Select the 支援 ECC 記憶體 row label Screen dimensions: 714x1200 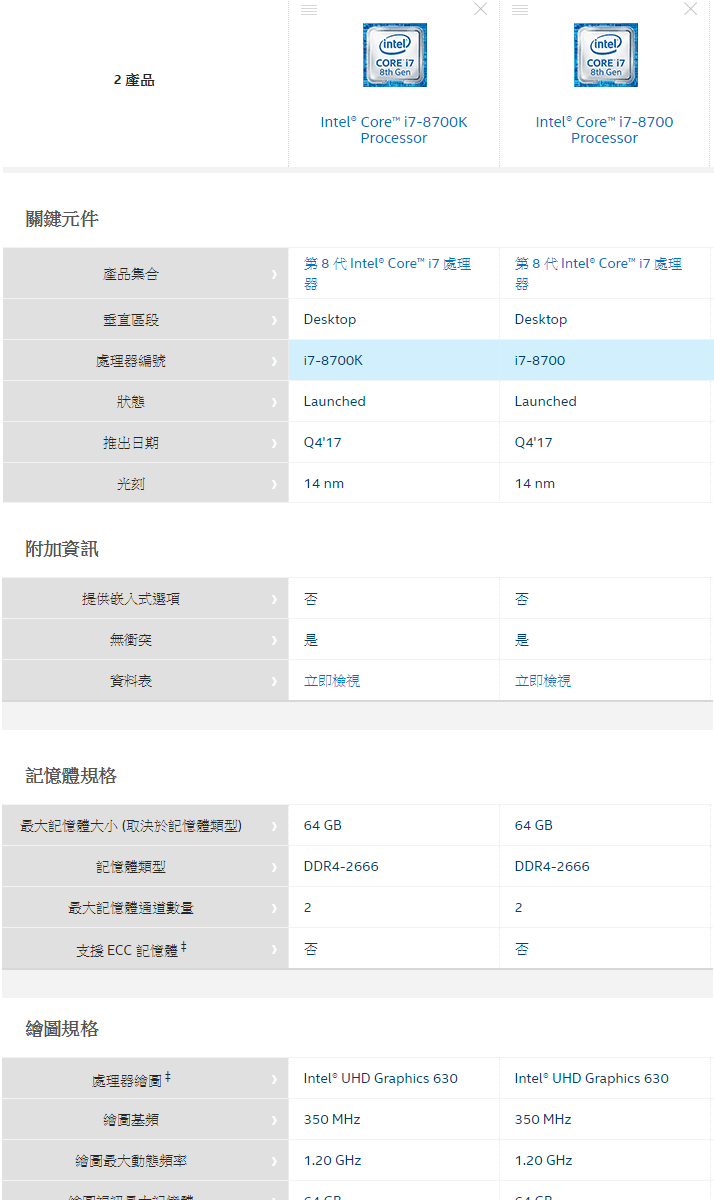click(131, 949)
